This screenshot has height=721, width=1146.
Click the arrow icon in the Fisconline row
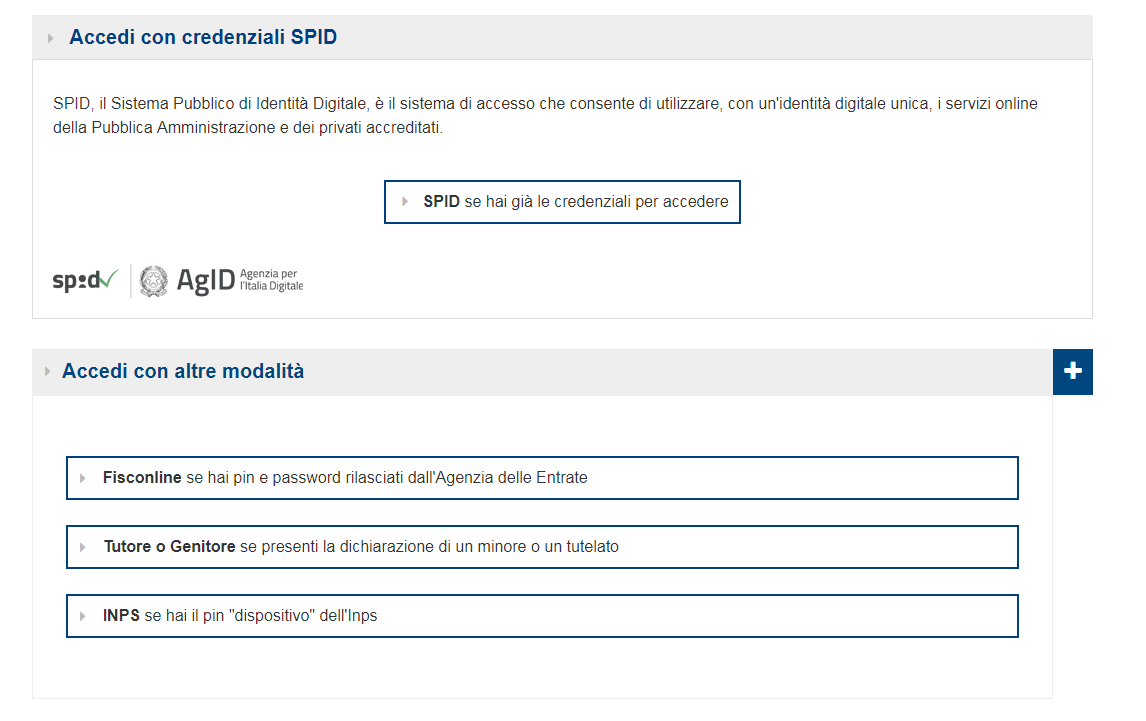click(83, 478)
